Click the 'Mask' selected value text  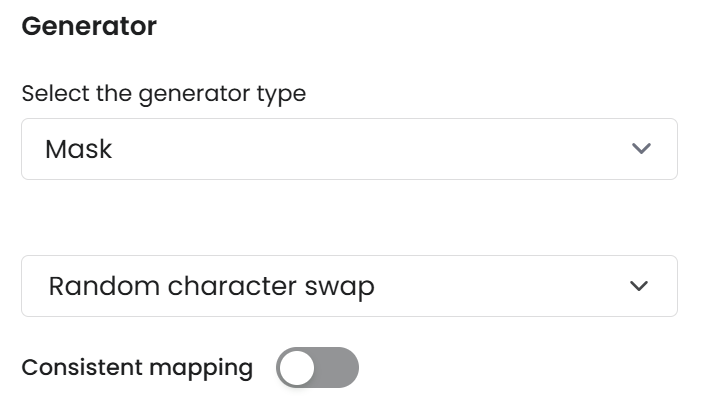(78, 149)
